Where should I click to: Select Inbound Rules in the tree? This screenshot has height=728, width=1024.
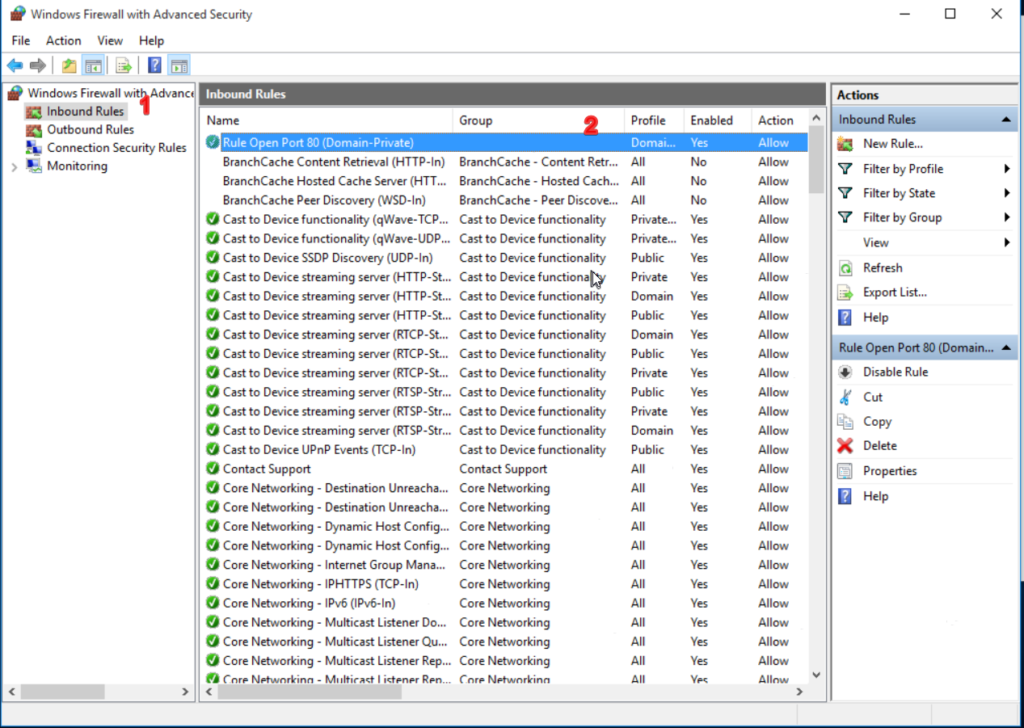click(85, 112)
